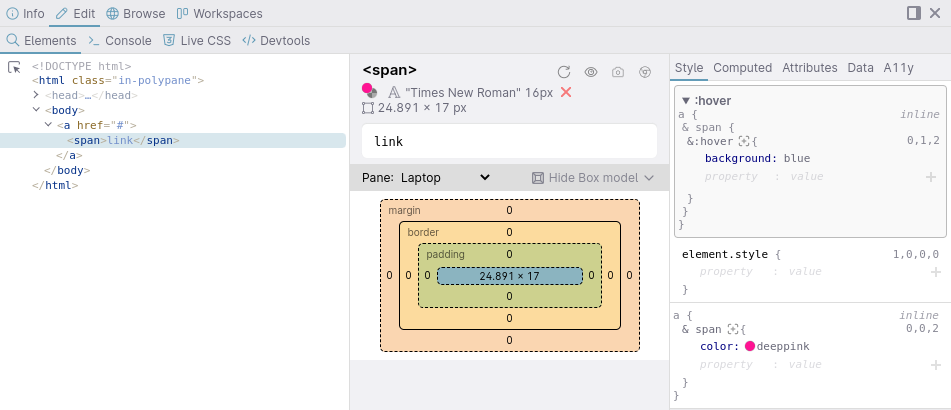Toggle the eye icon in span header
The height and width of the screenshot is (410, 951).
coord(591,72)
